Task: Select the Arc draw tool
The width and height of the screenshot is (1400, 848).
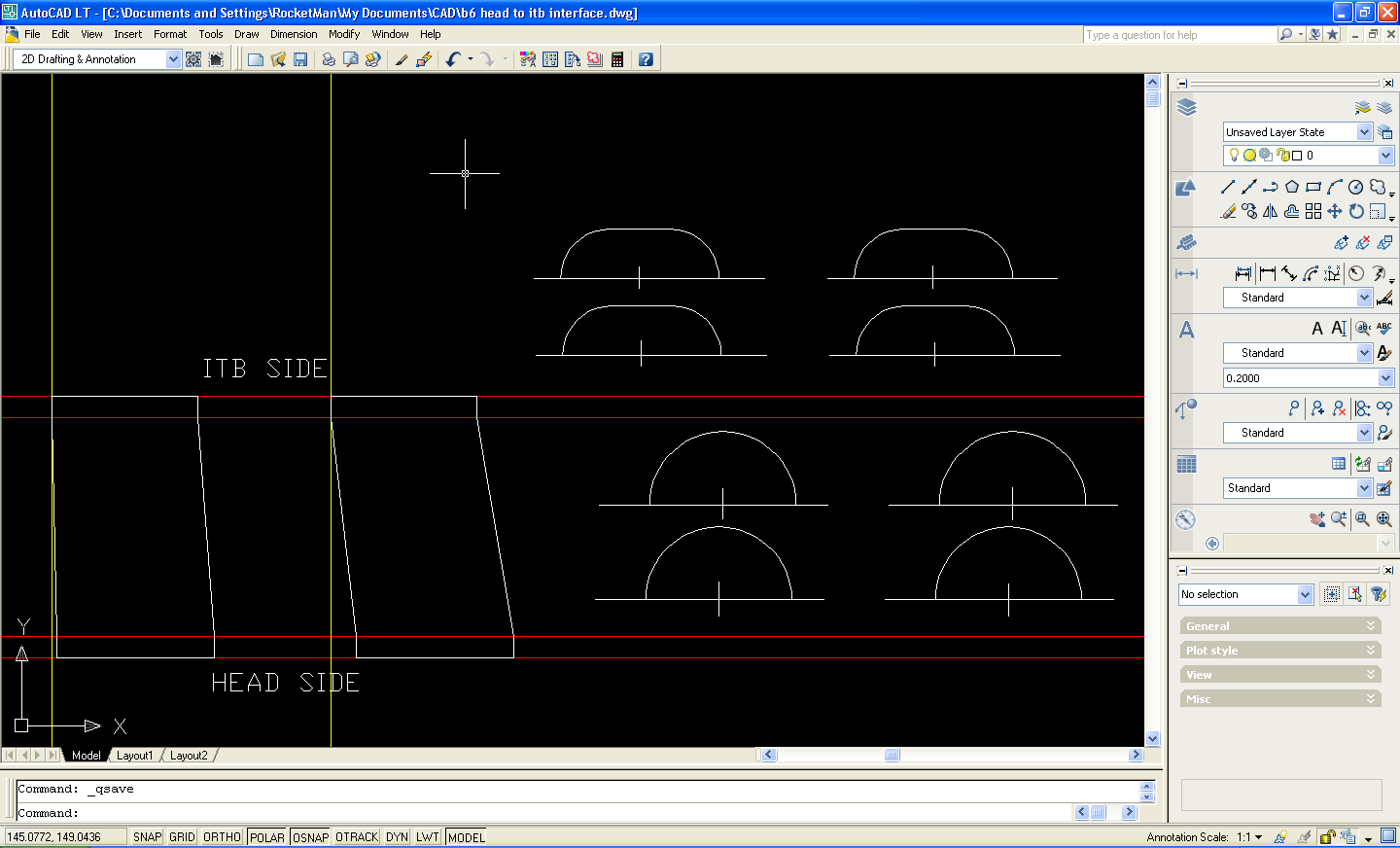Action: coord(1335,187)
